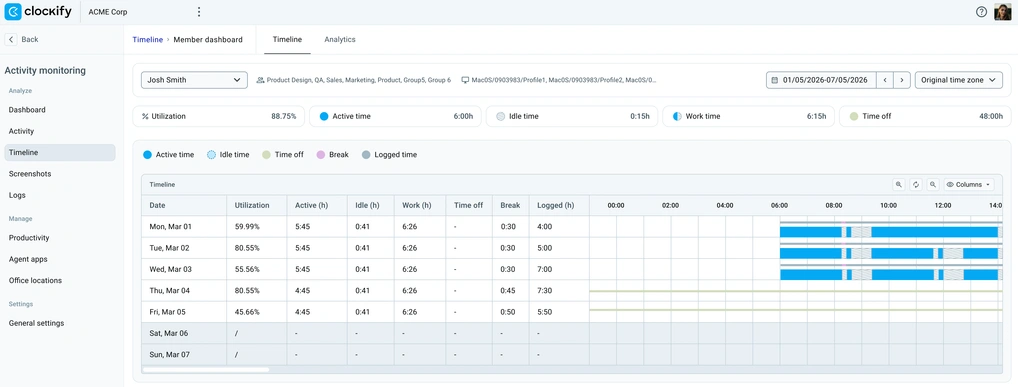Open Activity in the sidebar
Screen dimensions: 1018x387
coord(21,131)
